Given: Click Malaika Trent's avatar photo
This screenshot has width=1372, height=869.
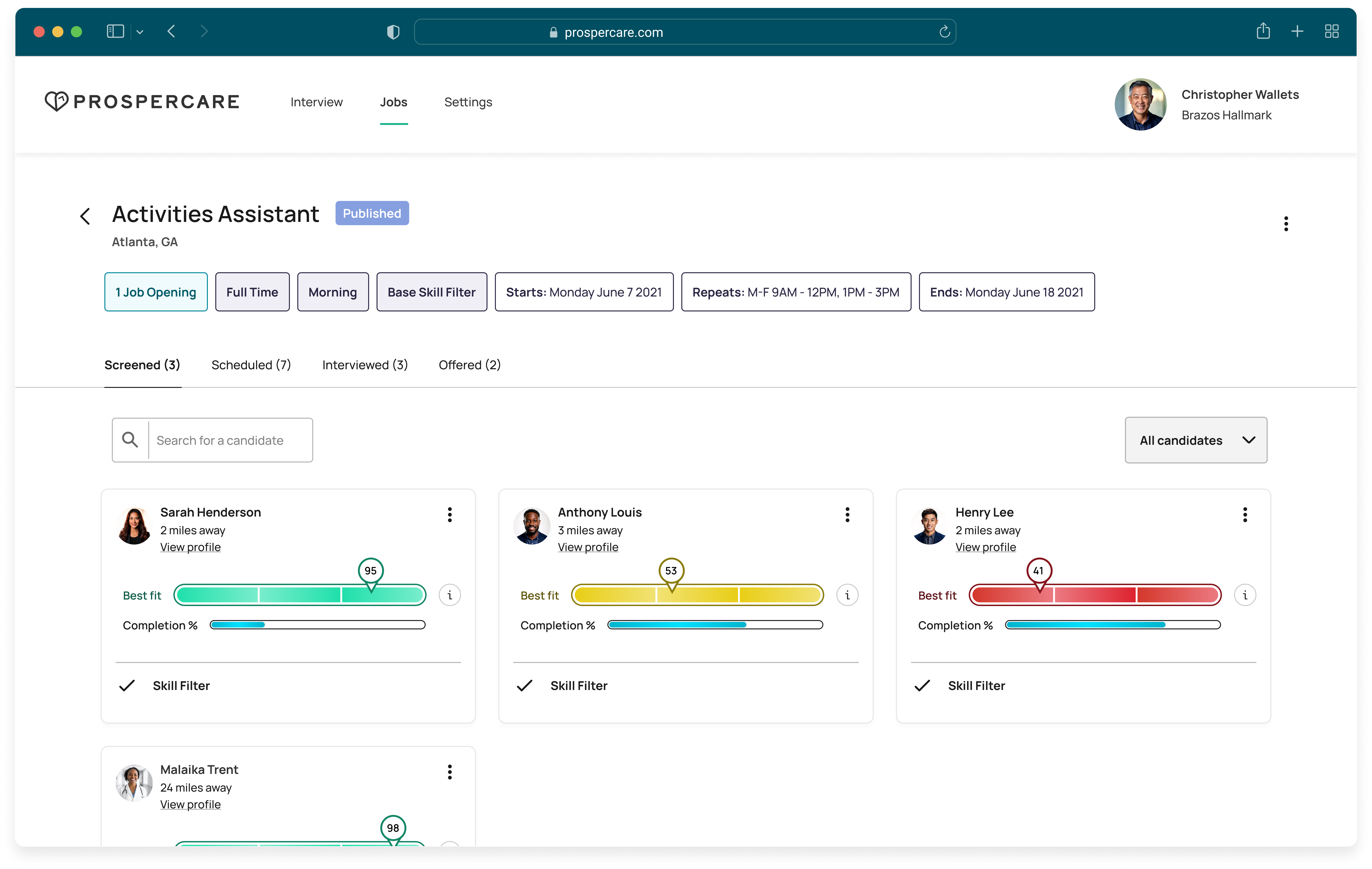Looking at the screenshot, I should [x=134, y=783].
